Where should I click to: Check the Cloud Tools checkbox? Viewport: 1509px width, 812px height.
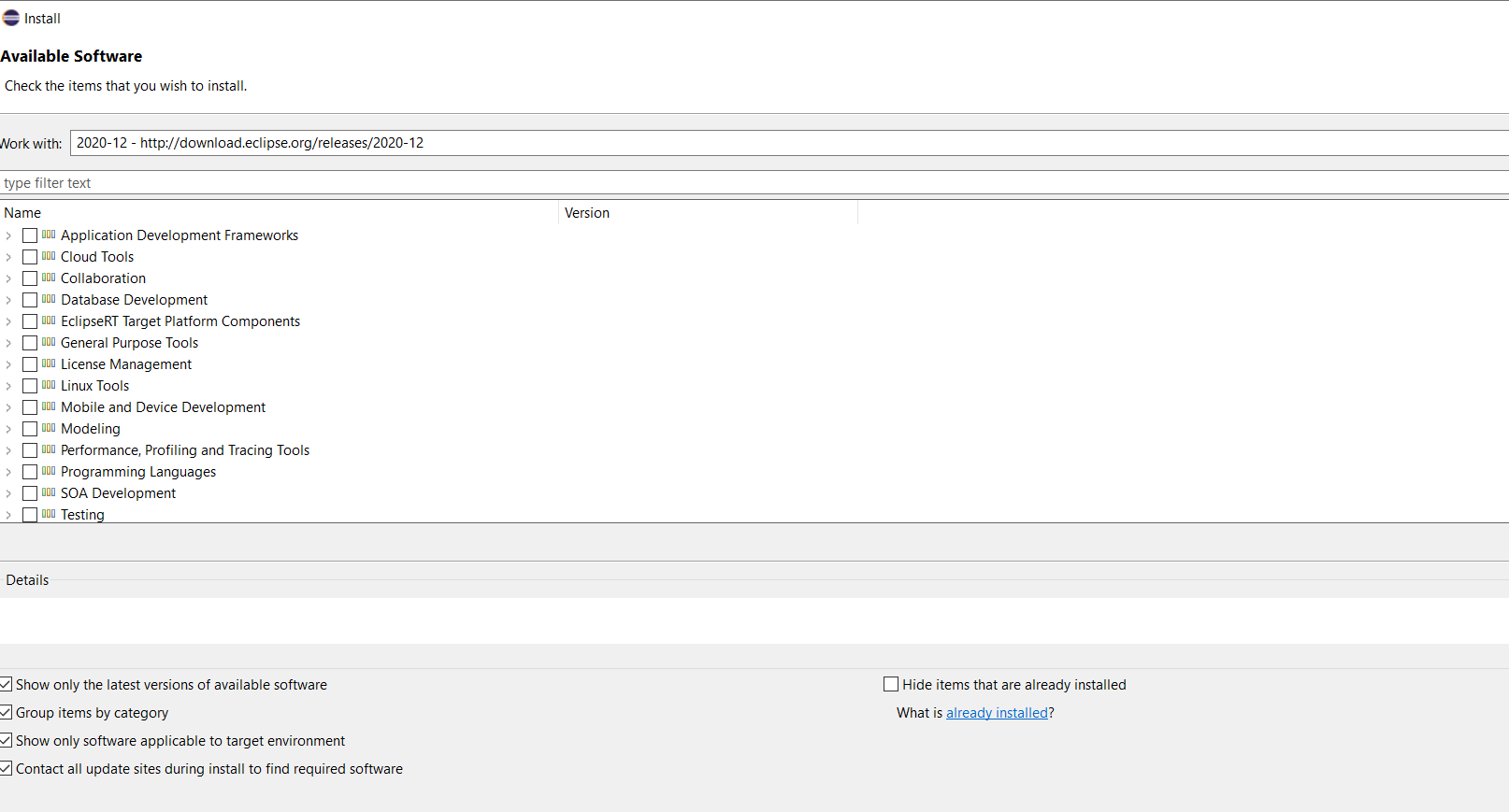pos(30,257)
